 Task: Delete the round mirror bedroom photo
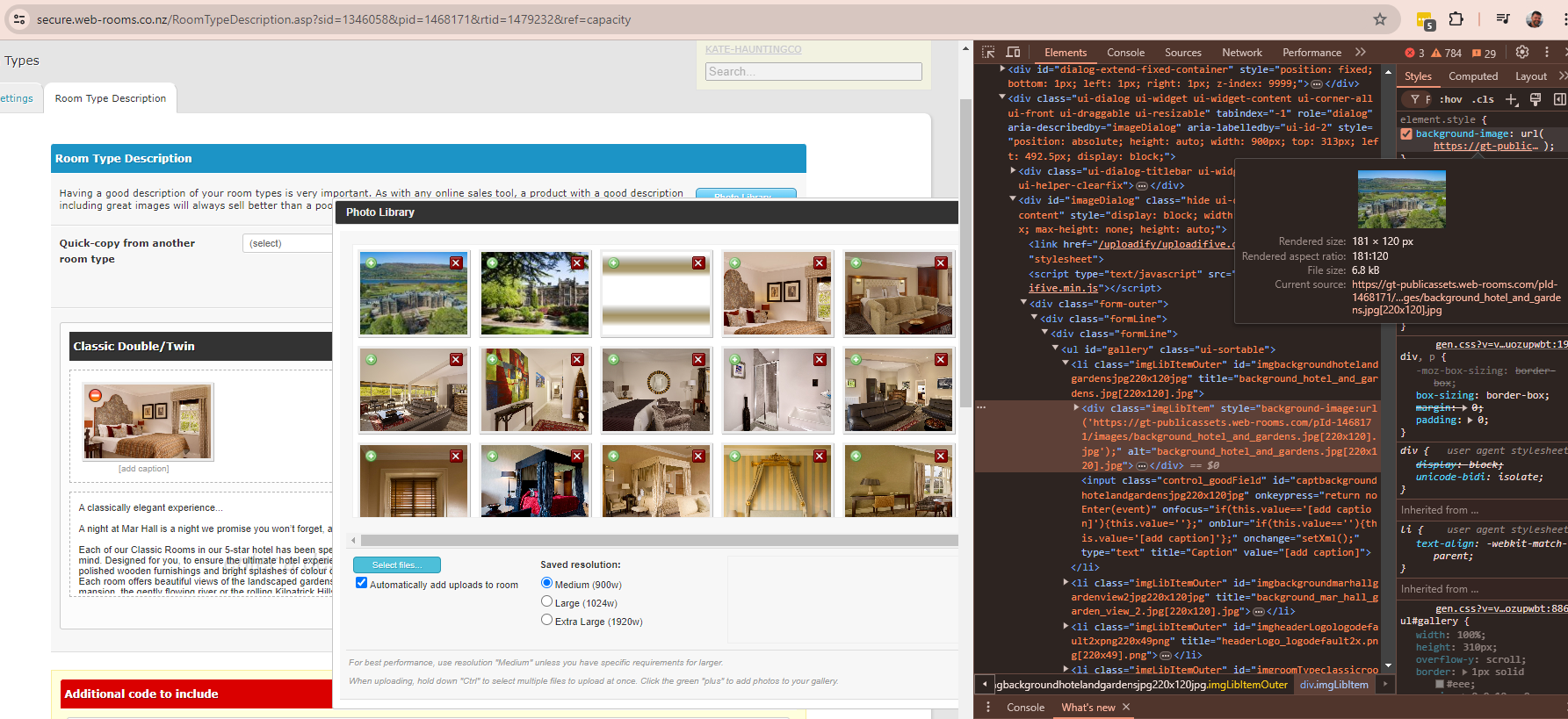pos(698,360)
